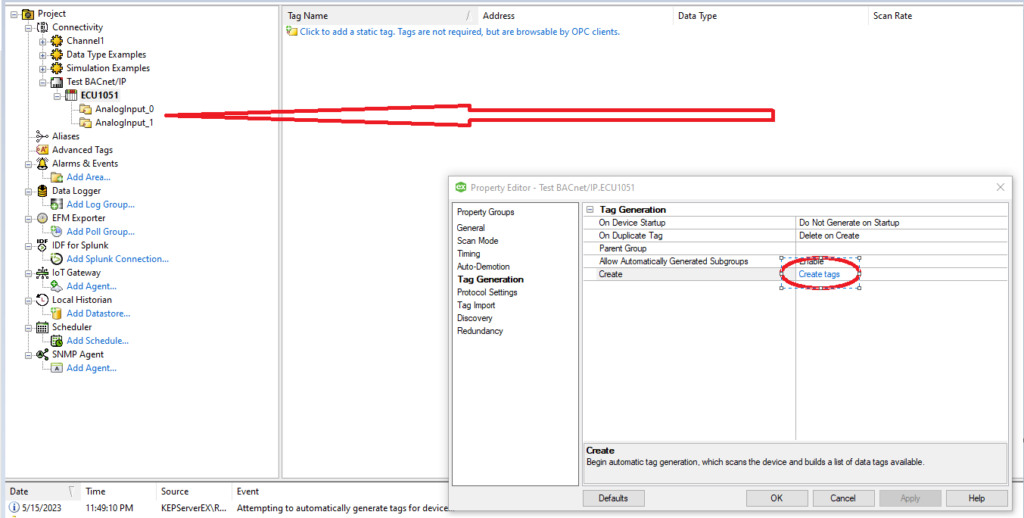This screenshot has width=1024, height=518.
Task: Expand the Channel1 node
Action: point(42,41)
